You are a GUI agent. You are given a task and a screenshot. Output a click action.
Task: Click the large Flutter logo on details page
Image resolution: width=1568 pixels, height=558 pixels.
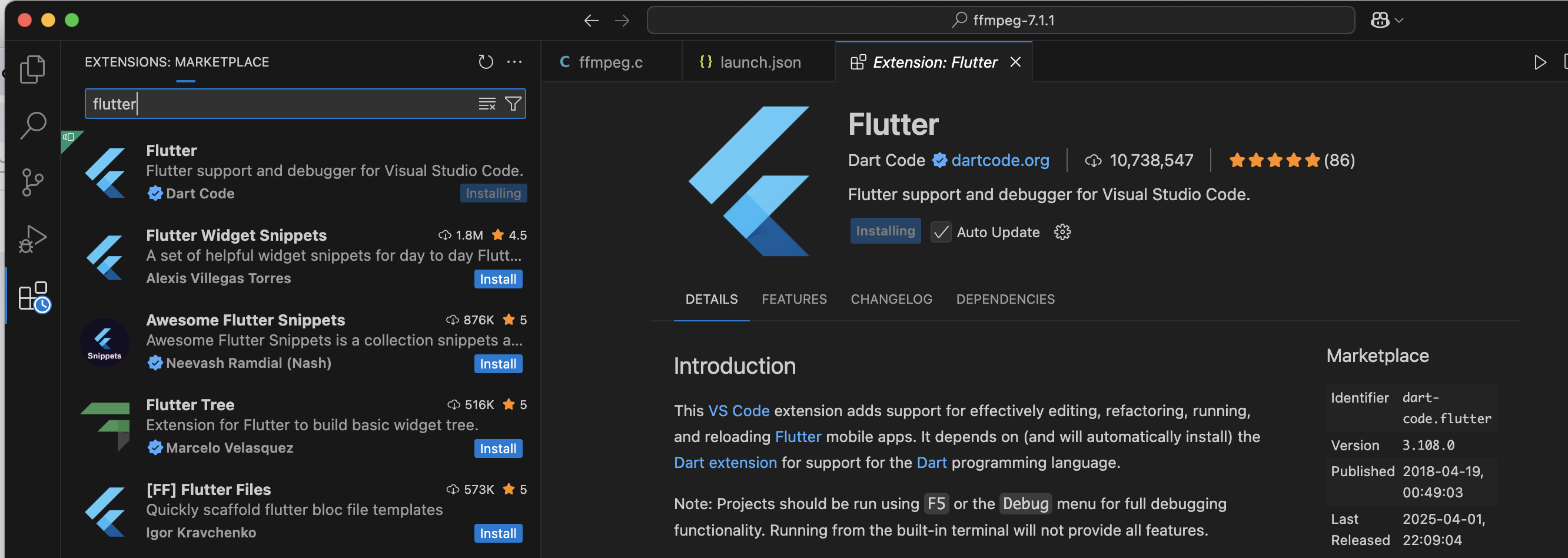coord(749,181)
